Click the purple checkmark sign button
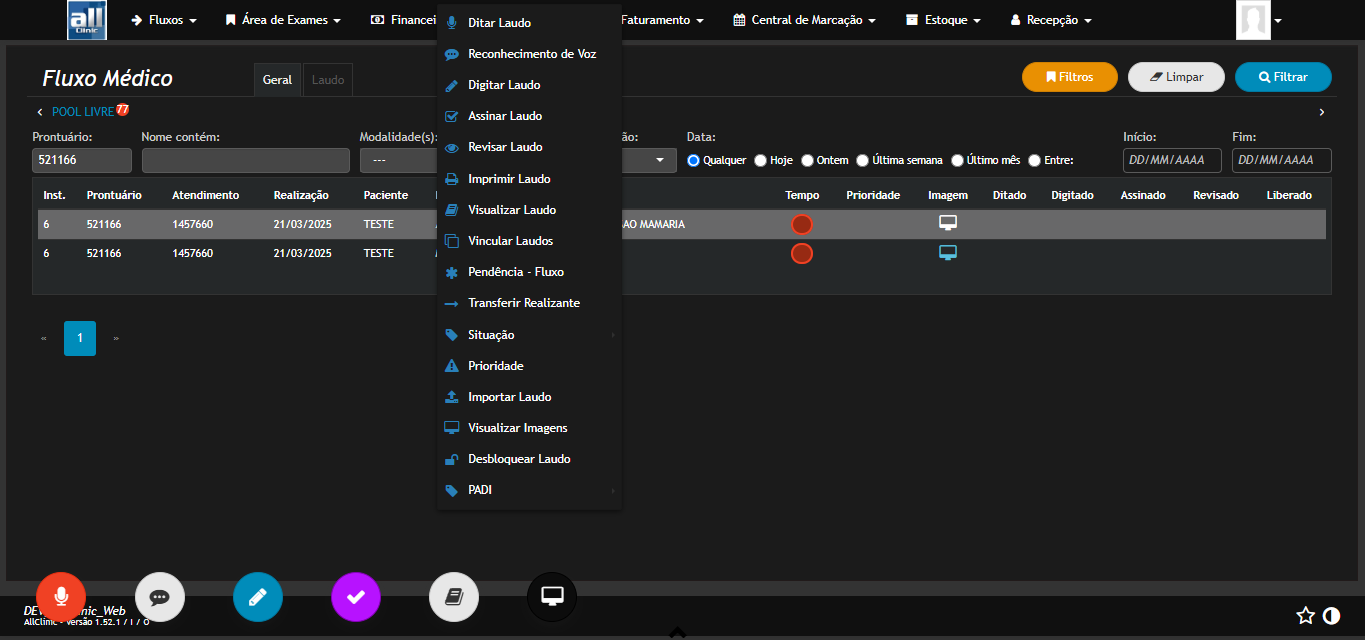This screenshot has height=640, width=1365. click(x=356, y=597)
